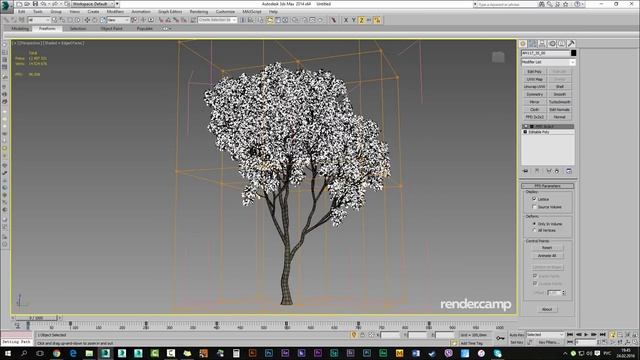Image resolution: width=640 pixels, height=360 pixels.
Task: Click Next Frame button
Action: [x=594, y=335]
